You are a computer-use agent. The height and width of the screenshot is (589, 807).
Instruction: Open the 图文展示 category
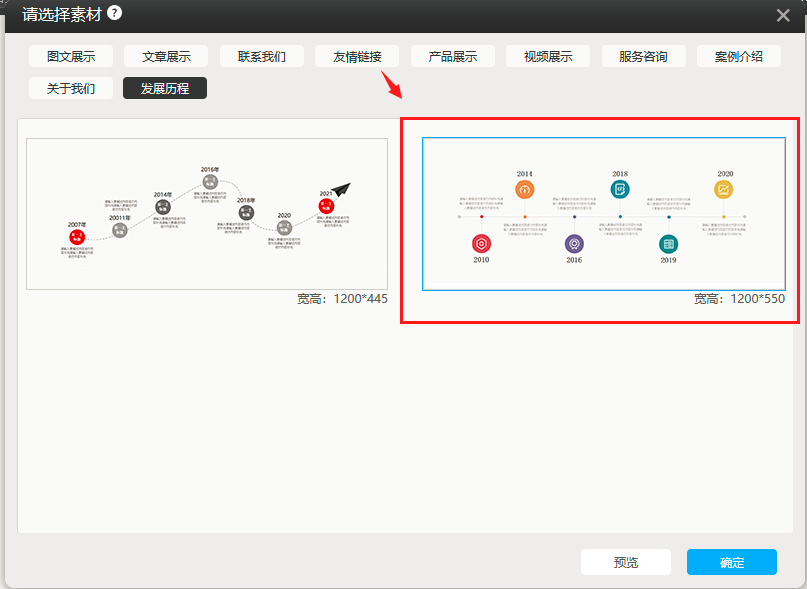click(70, 56)
